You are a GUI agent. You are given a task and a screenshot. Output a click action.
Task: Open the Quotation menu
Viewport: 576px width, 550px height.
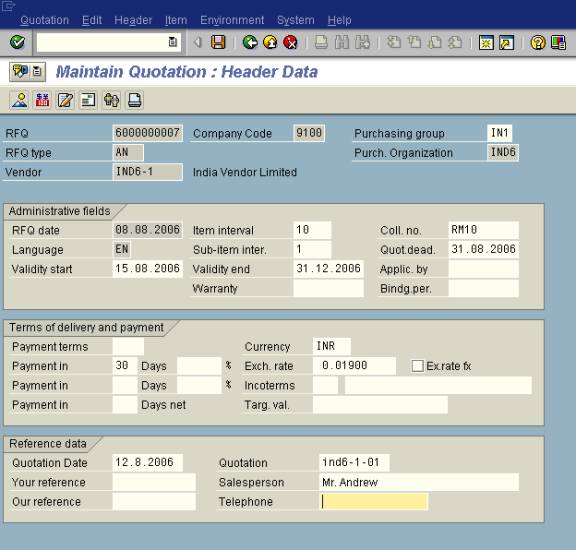click(44, 20)
